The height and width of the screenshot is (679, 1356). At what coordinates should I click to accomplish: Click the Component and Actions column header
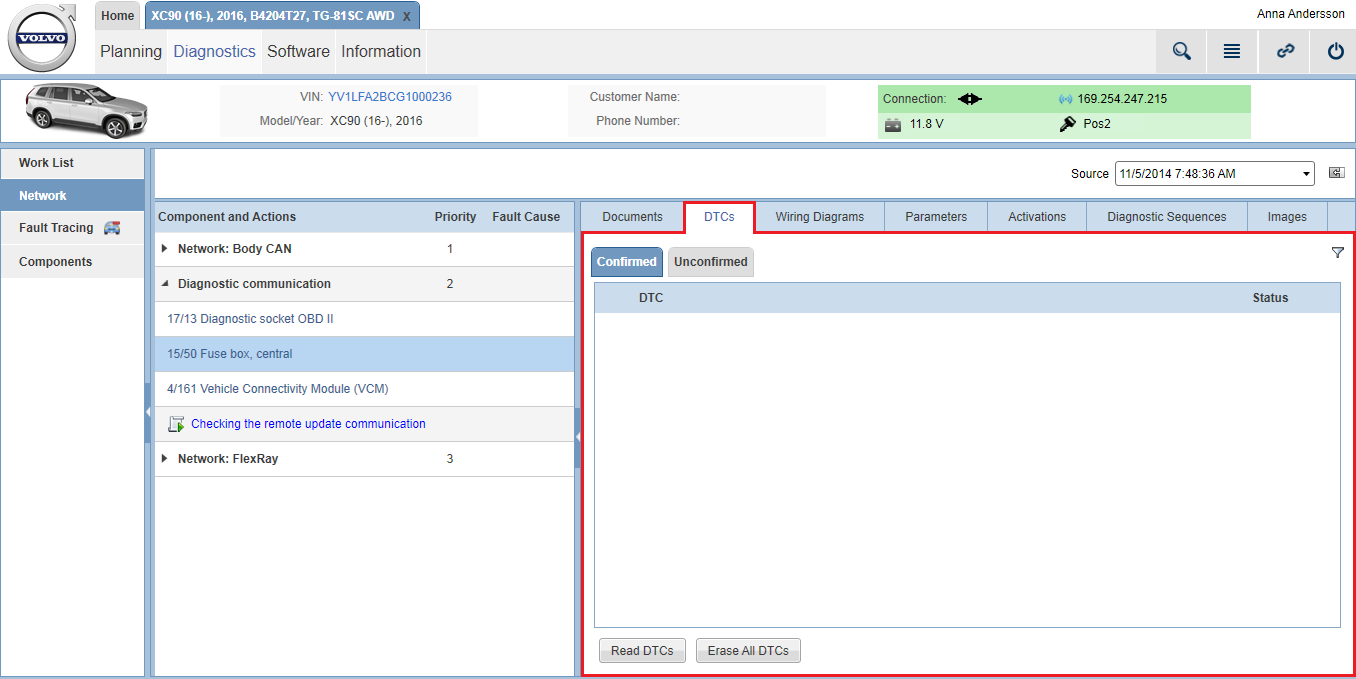(x=227, y=217)
